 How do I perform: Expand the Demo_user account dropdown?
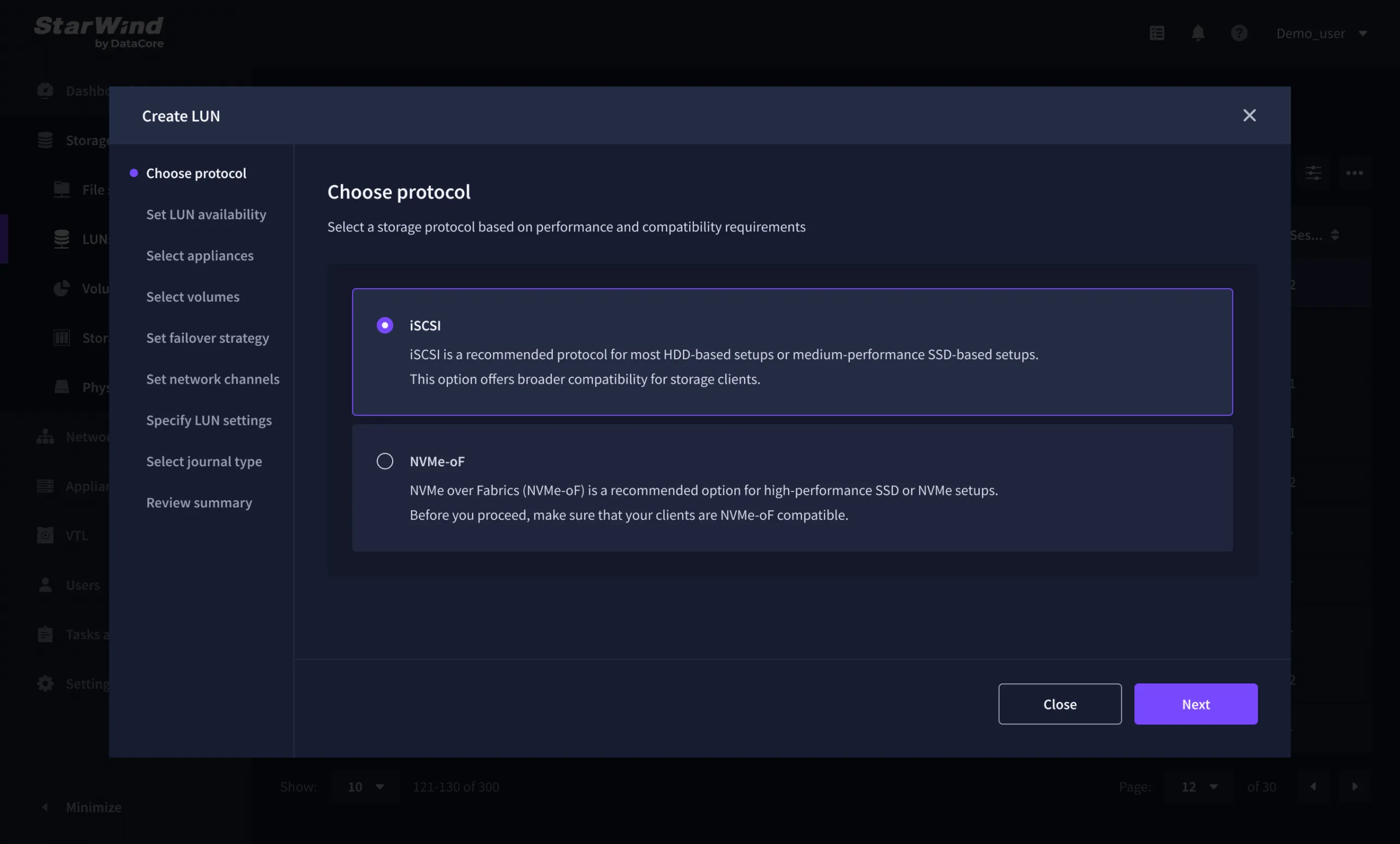click(1321, 33)
